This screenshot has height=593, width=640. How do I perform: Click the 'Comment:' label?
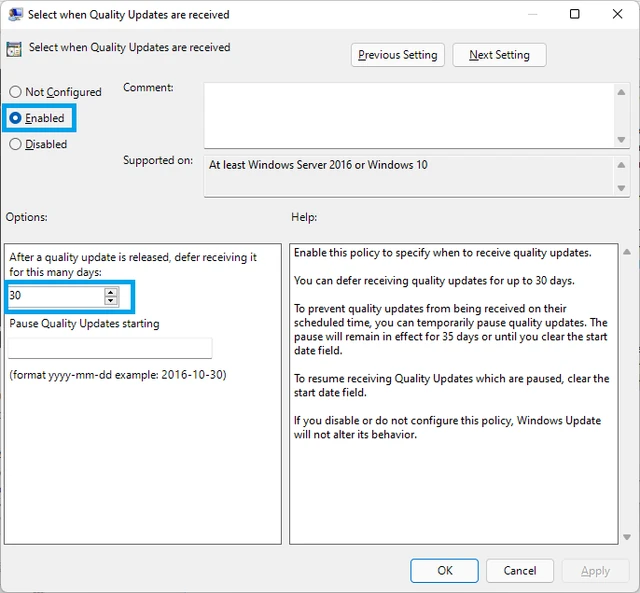(148, 87)
